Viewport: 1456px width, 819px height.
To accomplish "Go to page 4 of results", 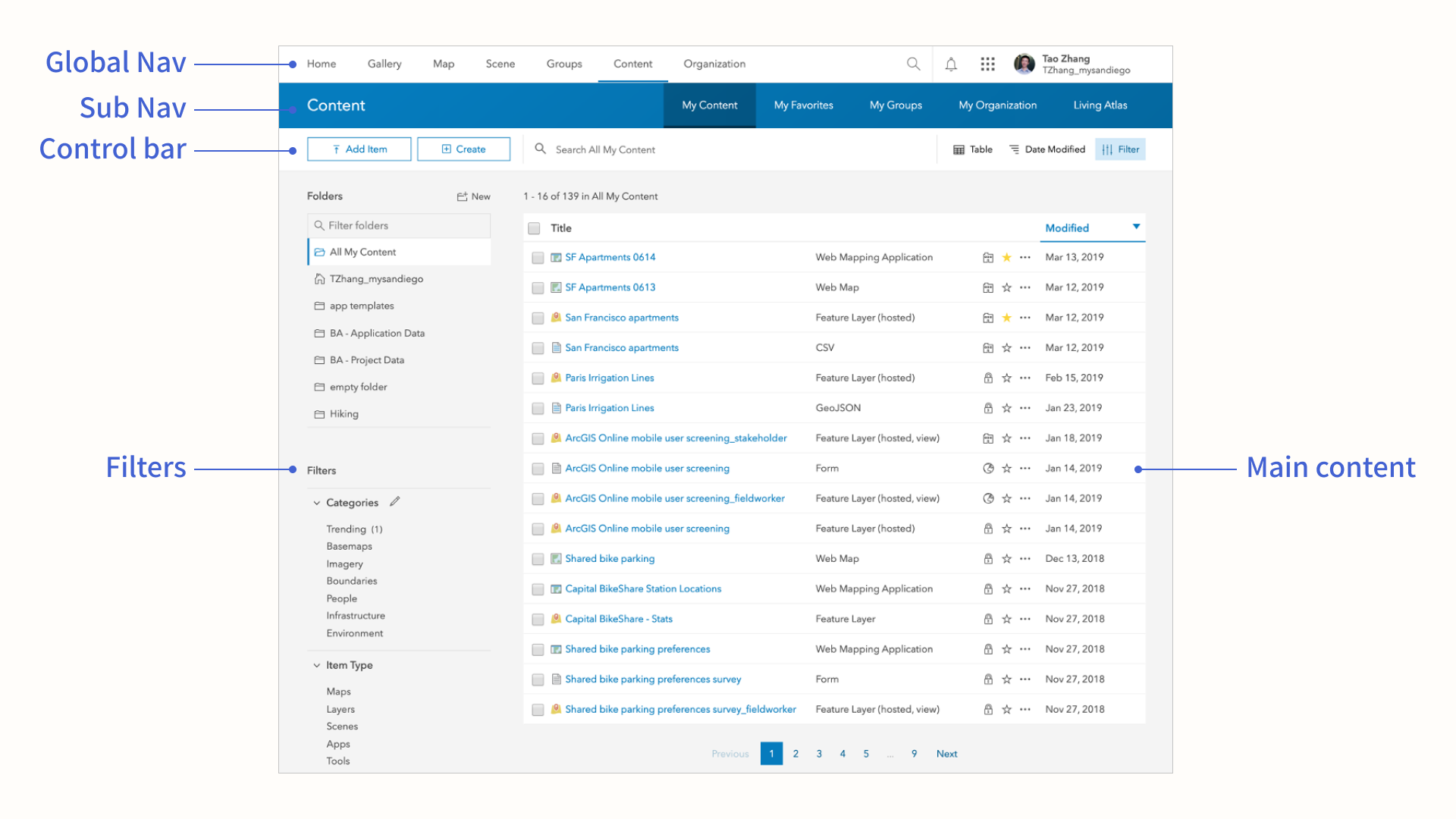I will pyautogui.click(x=843, y=753).
